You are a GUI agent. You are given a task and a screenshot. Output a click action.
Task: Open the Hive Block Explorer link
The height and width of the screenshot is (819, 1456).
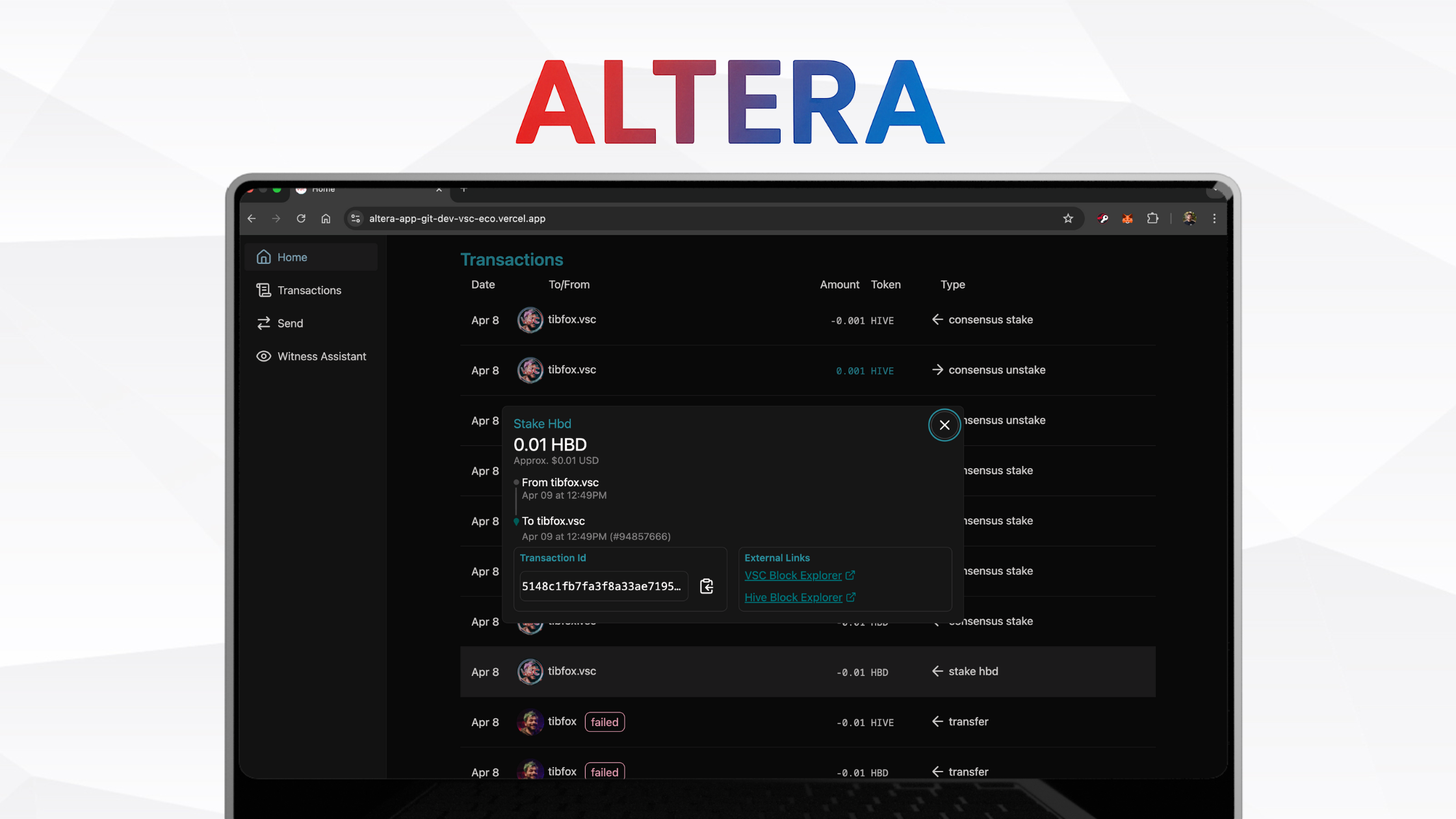click(x=800, y=598)
